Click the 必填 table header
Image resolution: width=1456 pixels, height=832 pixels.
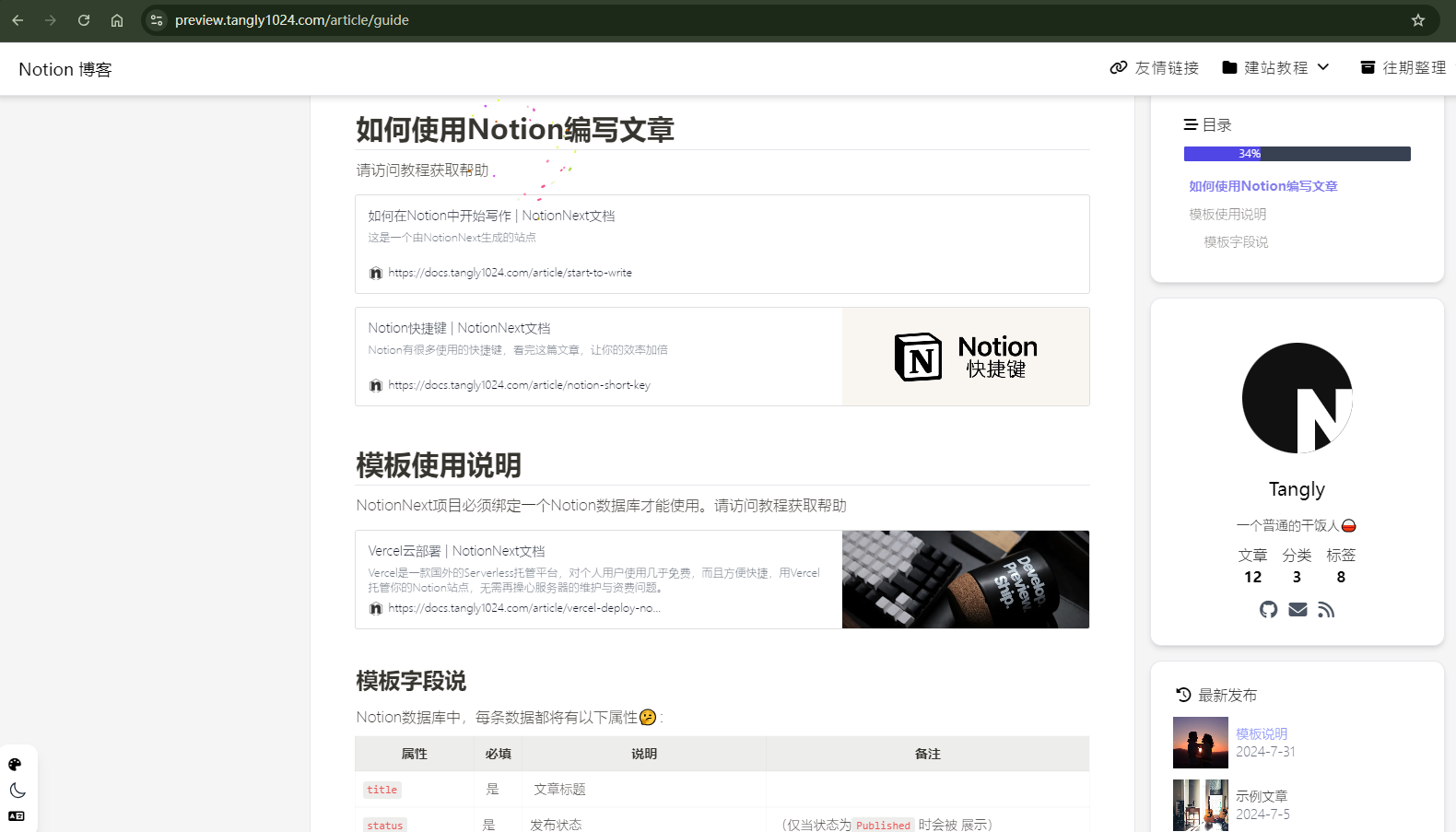tap(499, 754)
